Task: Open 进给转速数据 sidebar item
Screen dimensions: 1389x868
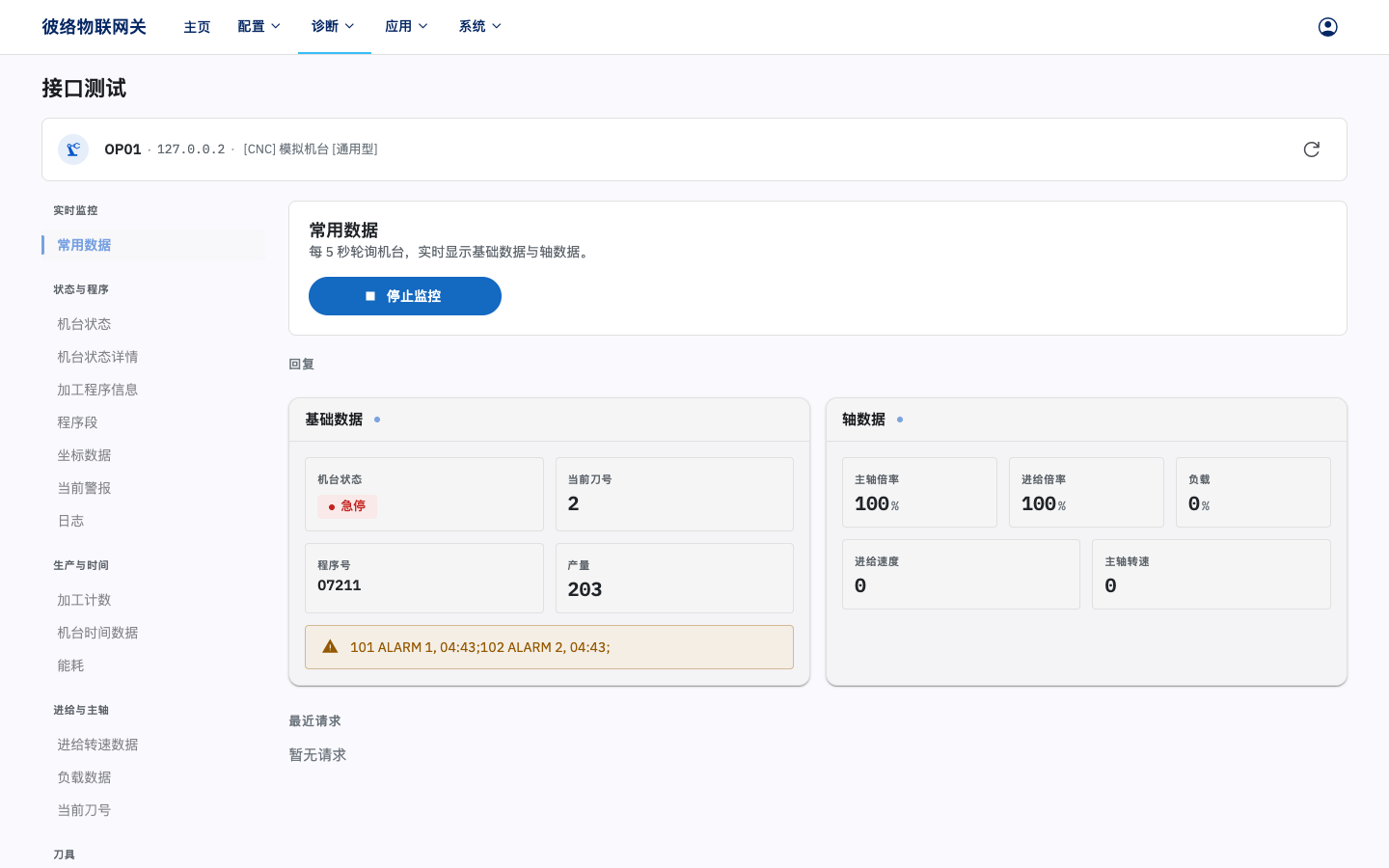Action: (153, 745)
